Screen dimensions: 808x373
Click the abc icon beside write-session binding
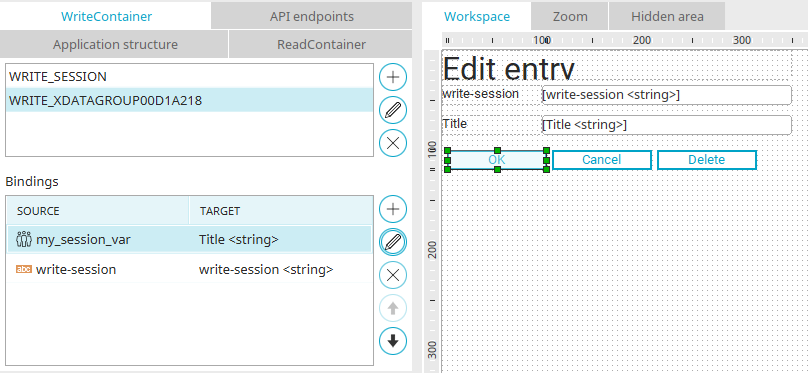(24, 269)
